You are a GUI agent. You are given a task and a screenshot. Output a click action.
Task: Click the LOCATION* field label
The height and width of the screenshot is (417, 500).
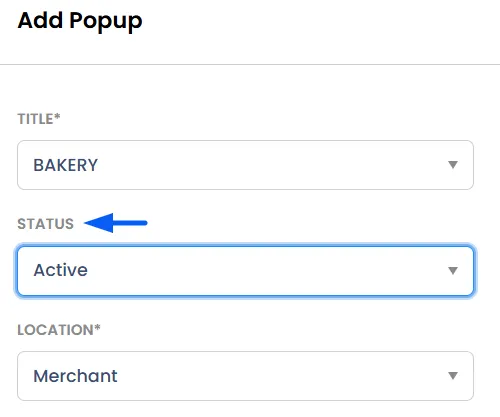click(59, 330)
